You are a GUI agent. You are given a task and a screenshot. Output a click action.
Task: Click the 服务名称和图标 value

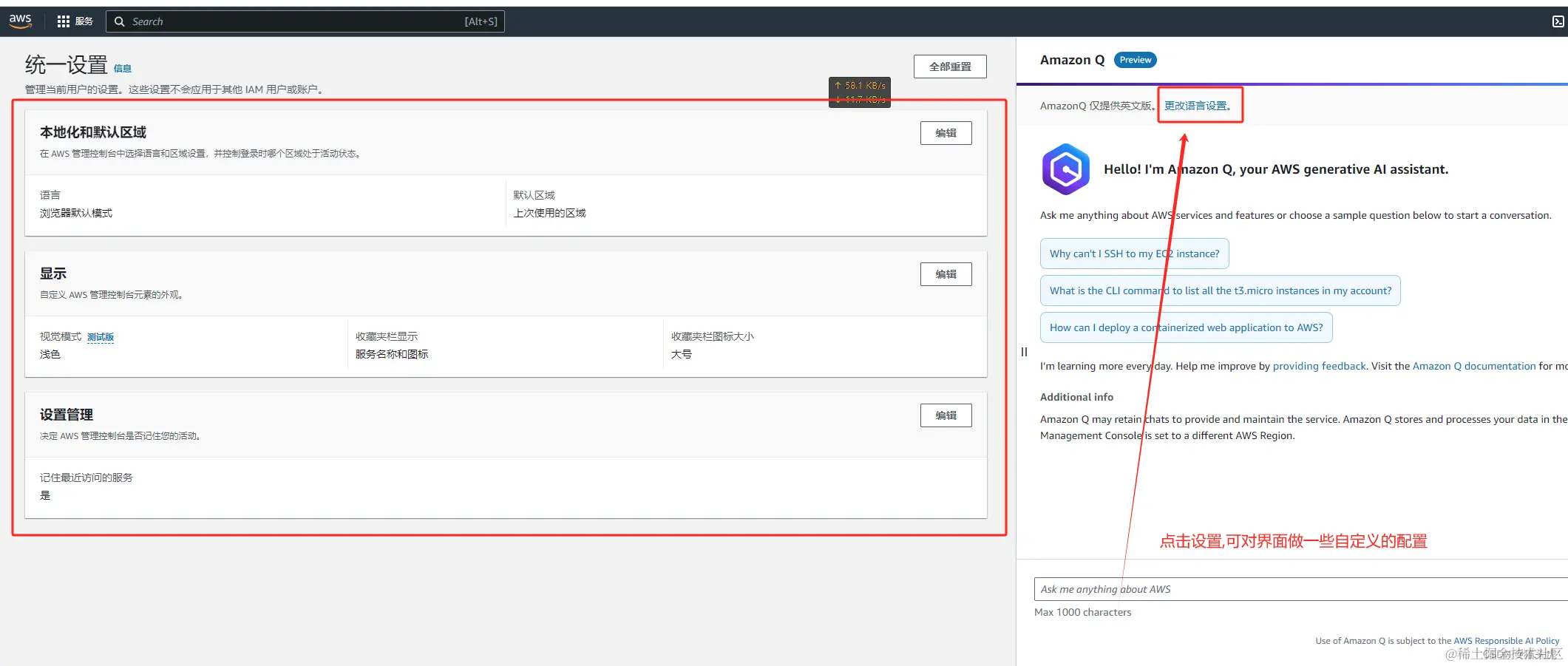pyautogui.click(x=392, y=354)
